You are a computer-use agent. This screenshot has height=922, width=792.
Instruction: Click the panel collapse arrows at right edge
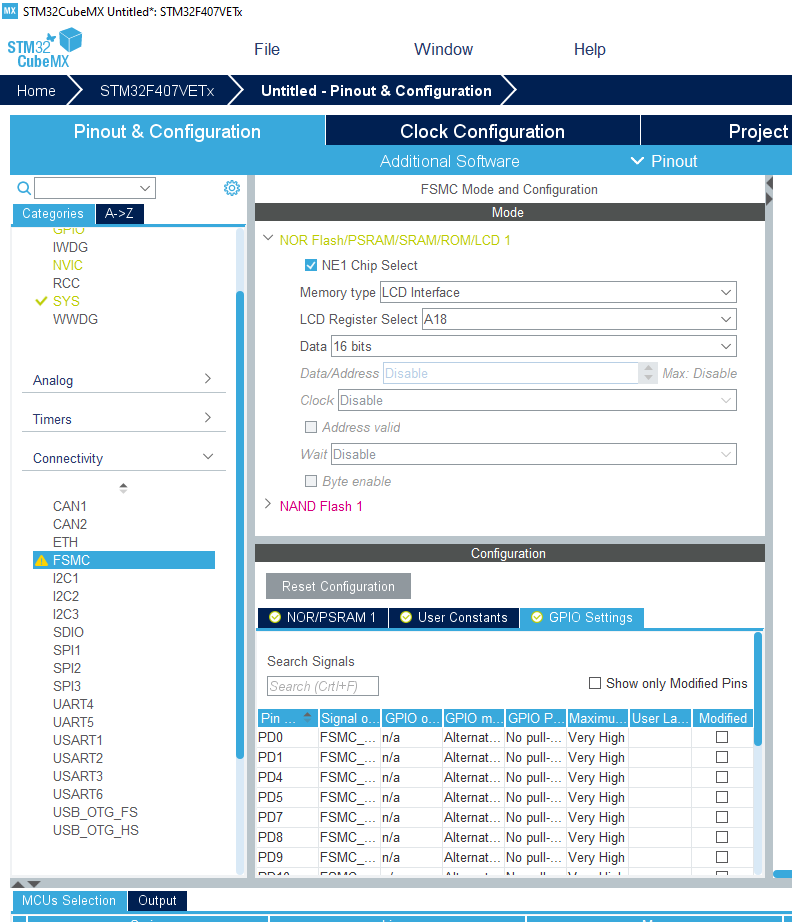(769, 191)
